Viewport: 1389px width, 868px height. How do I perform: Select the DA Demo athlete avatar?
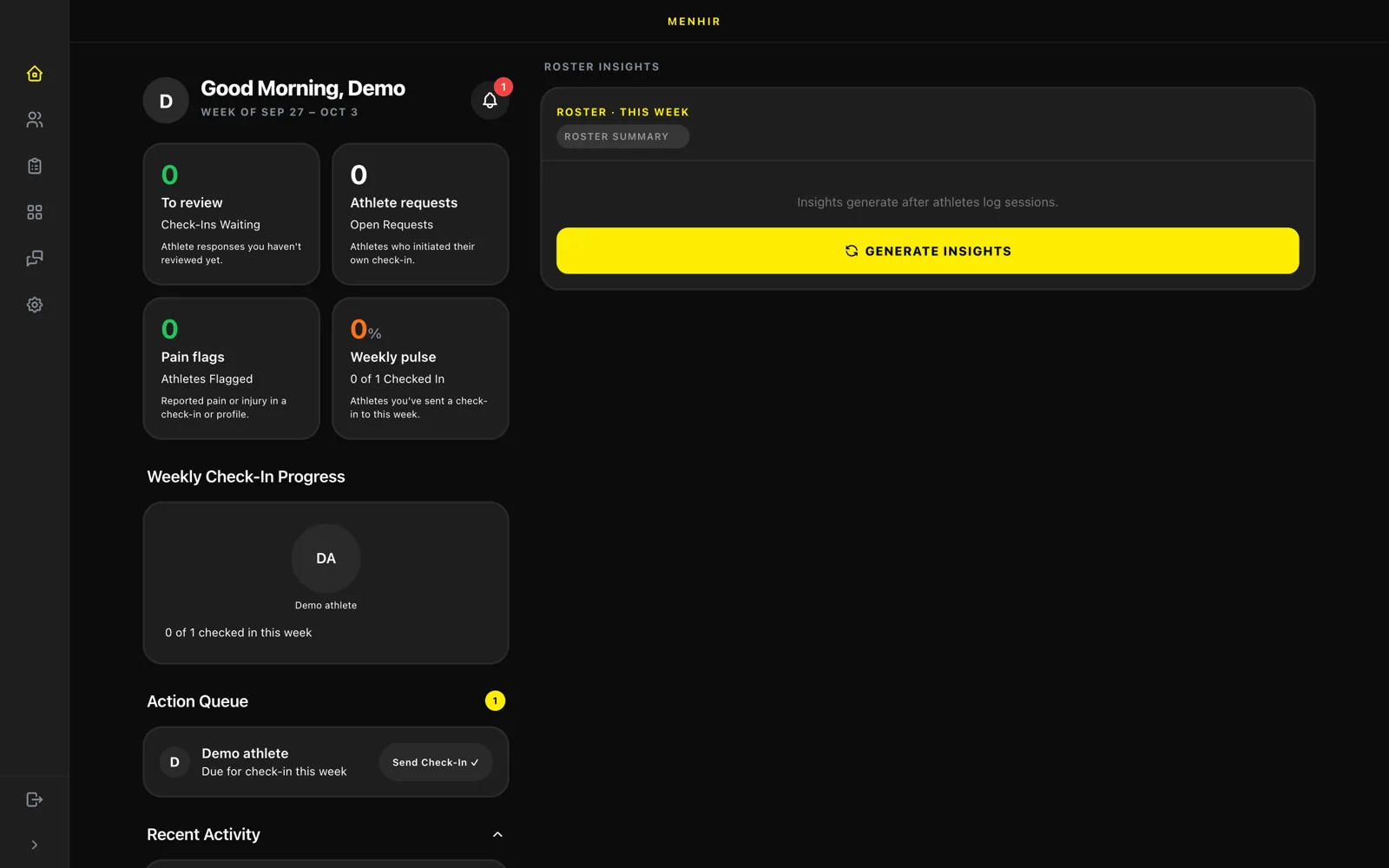(x=326, y=558)
